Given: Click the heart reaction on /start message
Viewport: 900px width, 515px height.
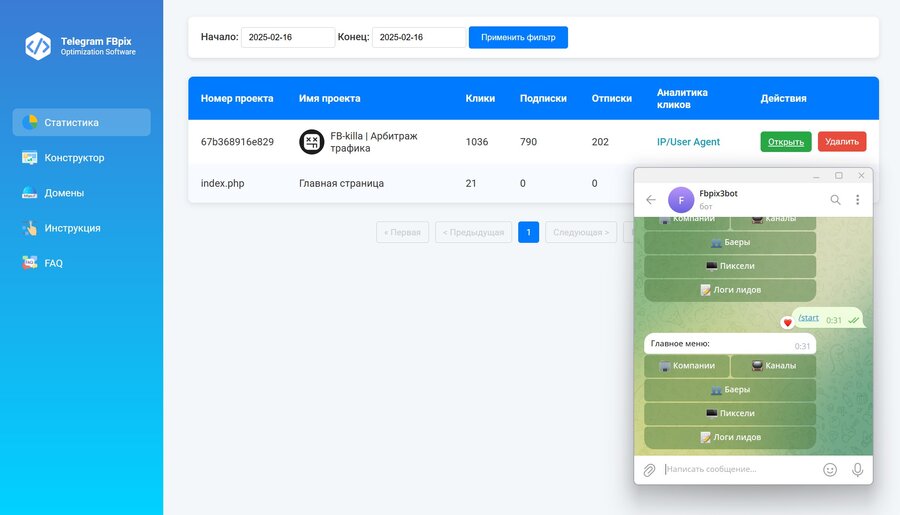Looking at the screenshot, I should (788, 323).
